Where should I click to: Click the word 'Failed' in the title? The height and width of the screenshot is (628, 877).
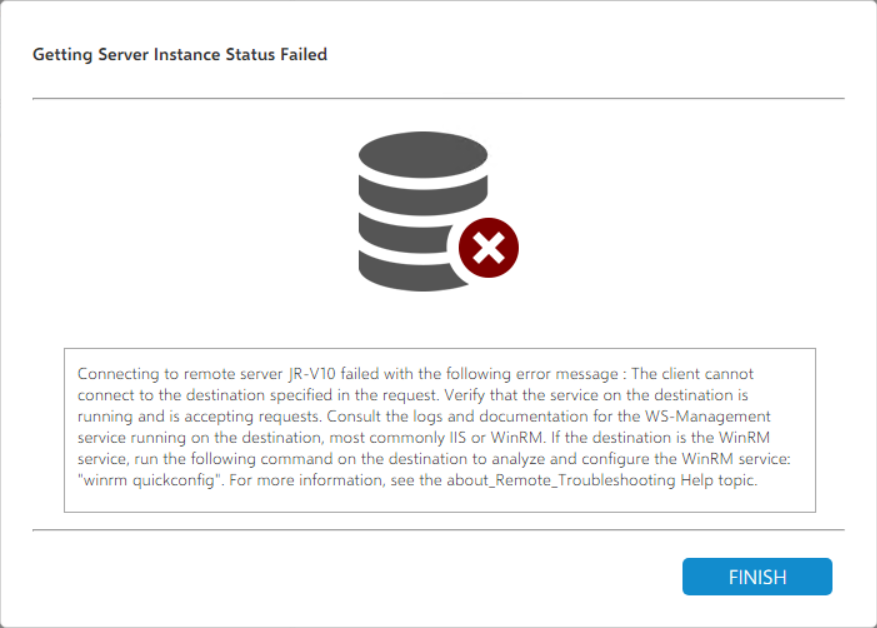(303, 54)
